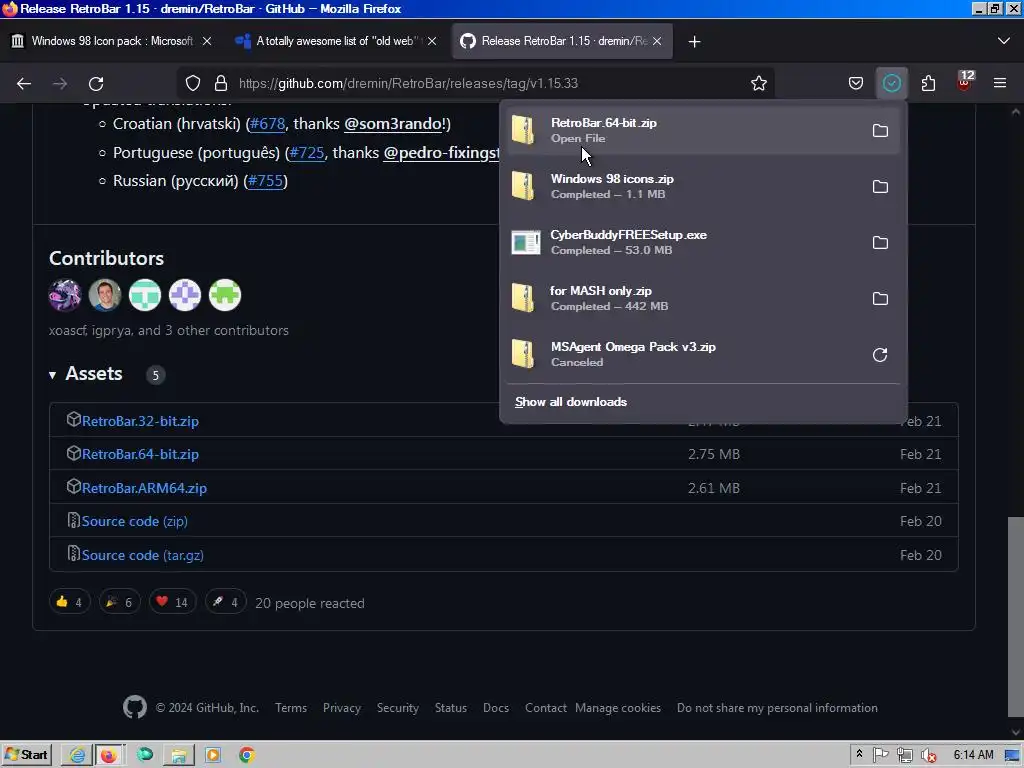Open the tracking protection shield icon
1024x768 pixels.
(193, 84)
